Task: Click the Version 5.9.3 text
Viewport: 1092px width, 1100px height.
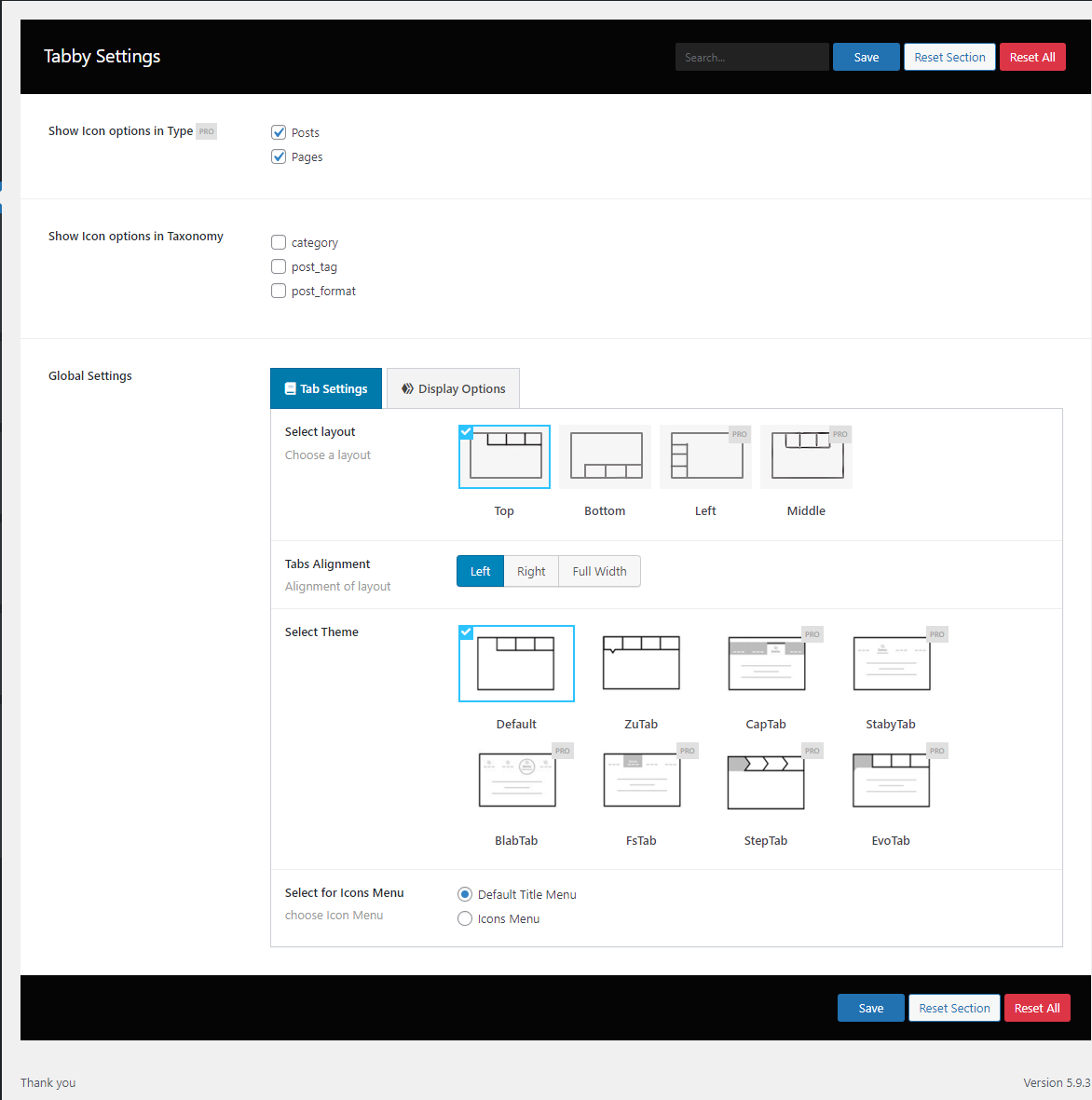Action: [1057, 1082]
